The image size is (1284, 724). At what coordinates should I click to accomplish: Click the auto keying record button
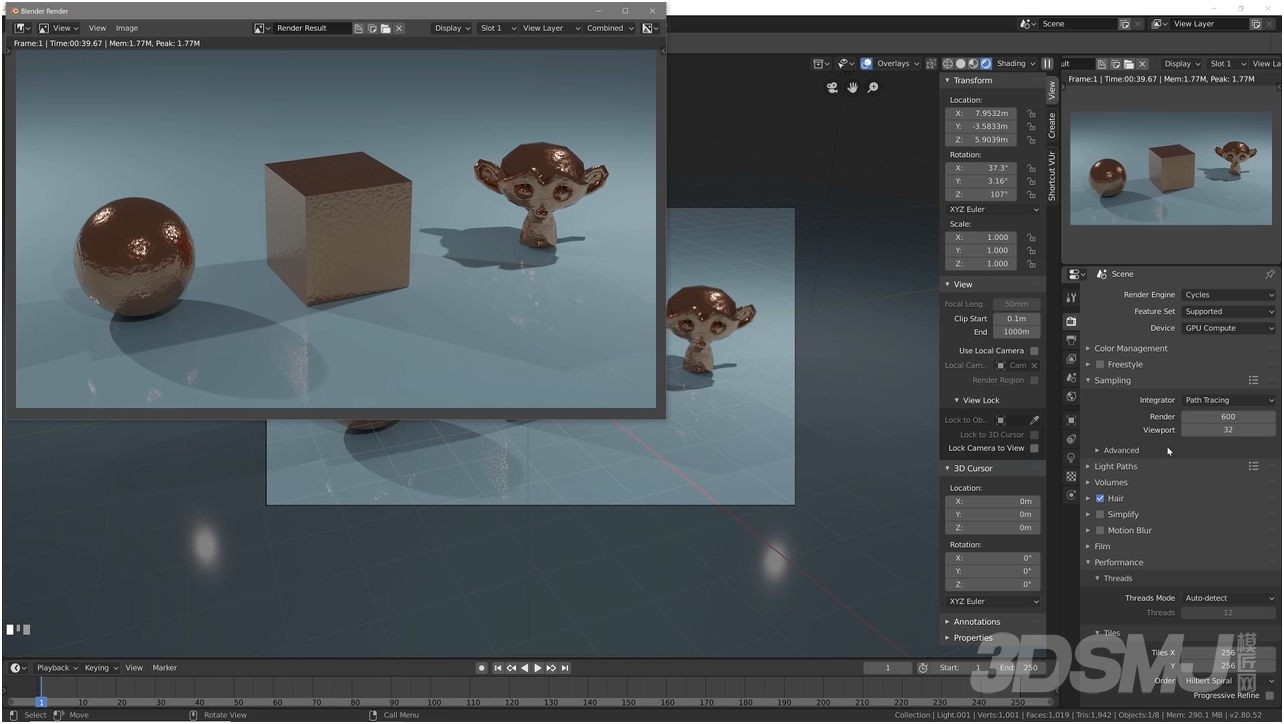[x=482, y=668]
